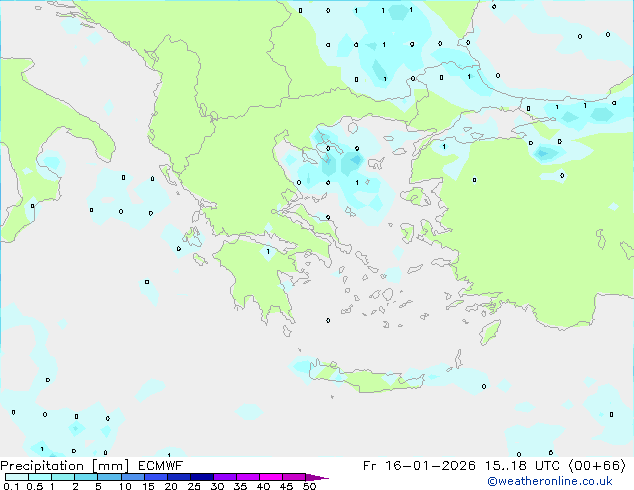The image size is (634, 490).
Task: Click the '40' legend scale label
Action: (x=263, y=486)
